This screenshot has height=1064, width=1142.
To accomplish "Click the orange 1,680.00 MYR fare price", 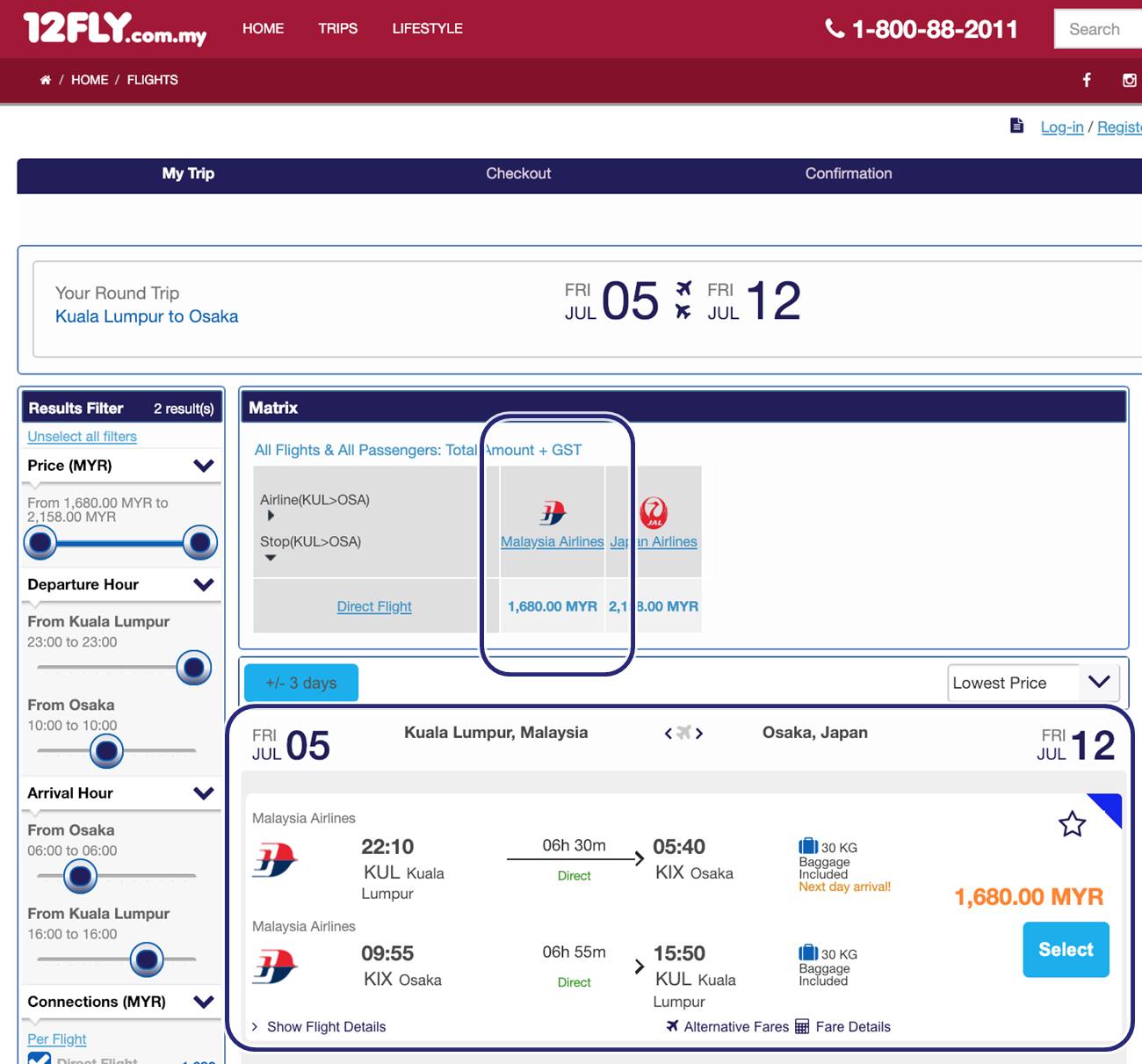I will coord(1029,897).
